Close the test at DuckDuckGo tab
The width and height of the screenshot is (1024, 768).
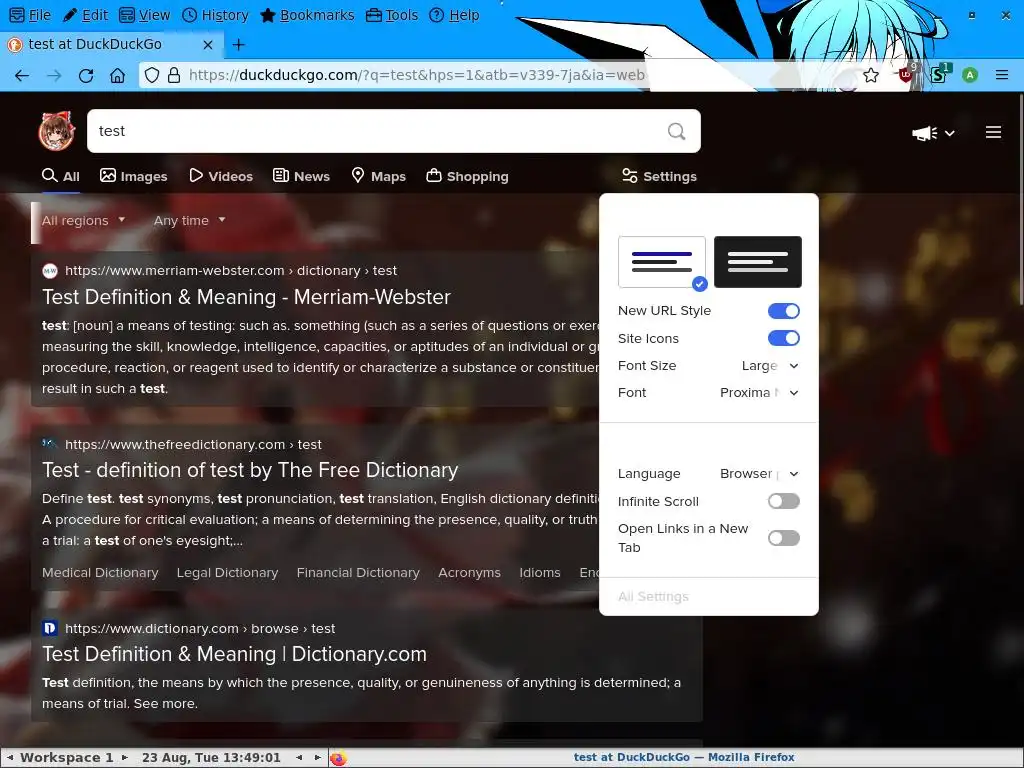208,44
